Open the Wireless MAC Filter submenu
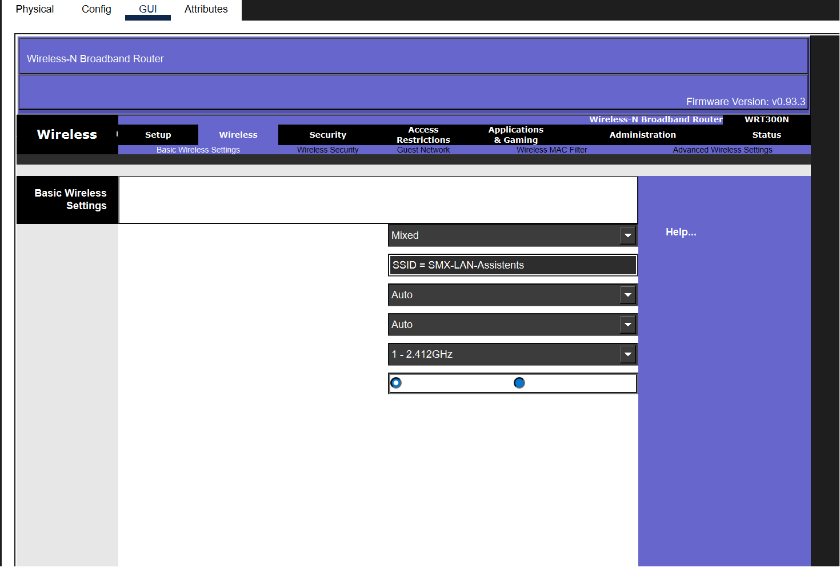840x567 pixels. point(552,150)
